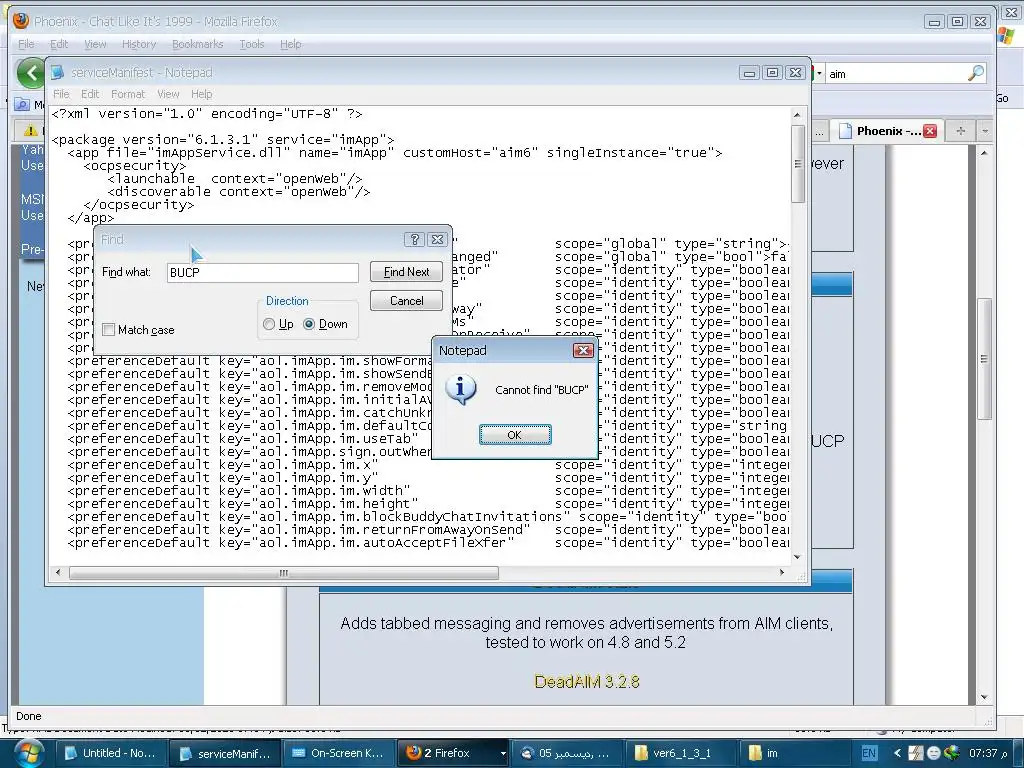The height and width of the screenshot is (768, 1024).
Task: Open the ver6_1_3_1 folder taskbar button
Action: 681,753
